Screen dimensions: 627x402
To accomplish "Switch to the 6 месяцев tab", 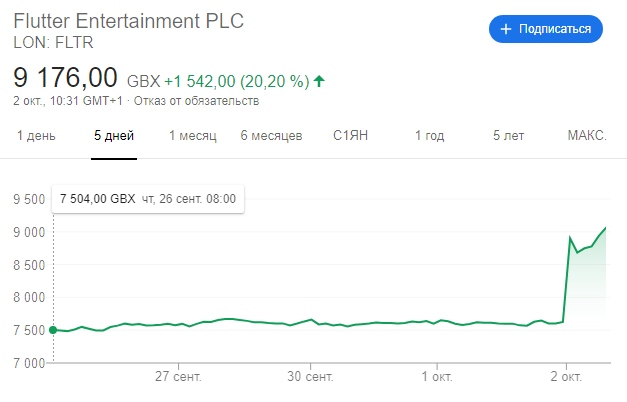I will coord(271,136).
